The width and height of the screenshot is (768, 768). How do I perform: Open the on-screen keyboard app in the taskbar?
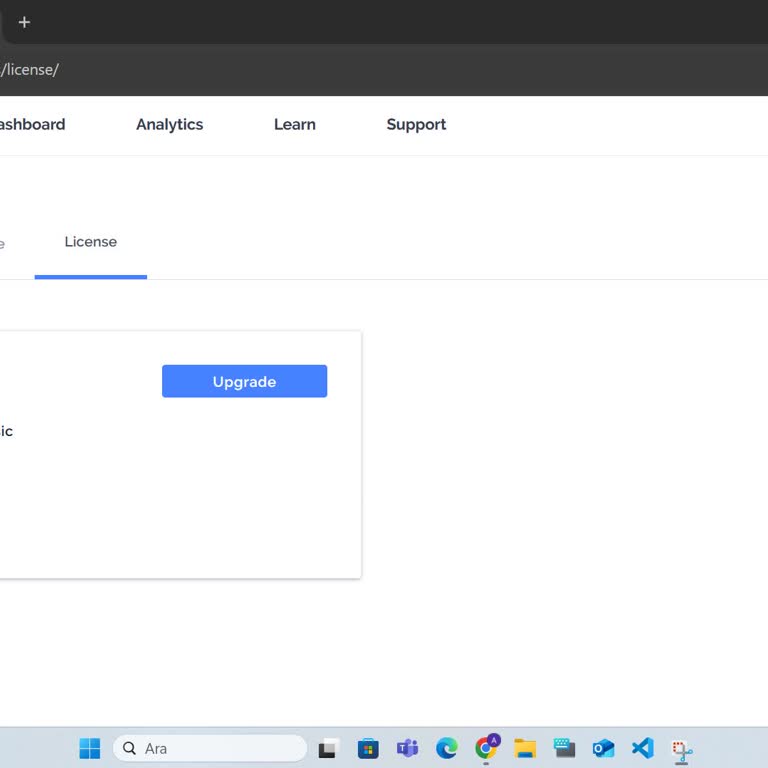click(564, 748)
